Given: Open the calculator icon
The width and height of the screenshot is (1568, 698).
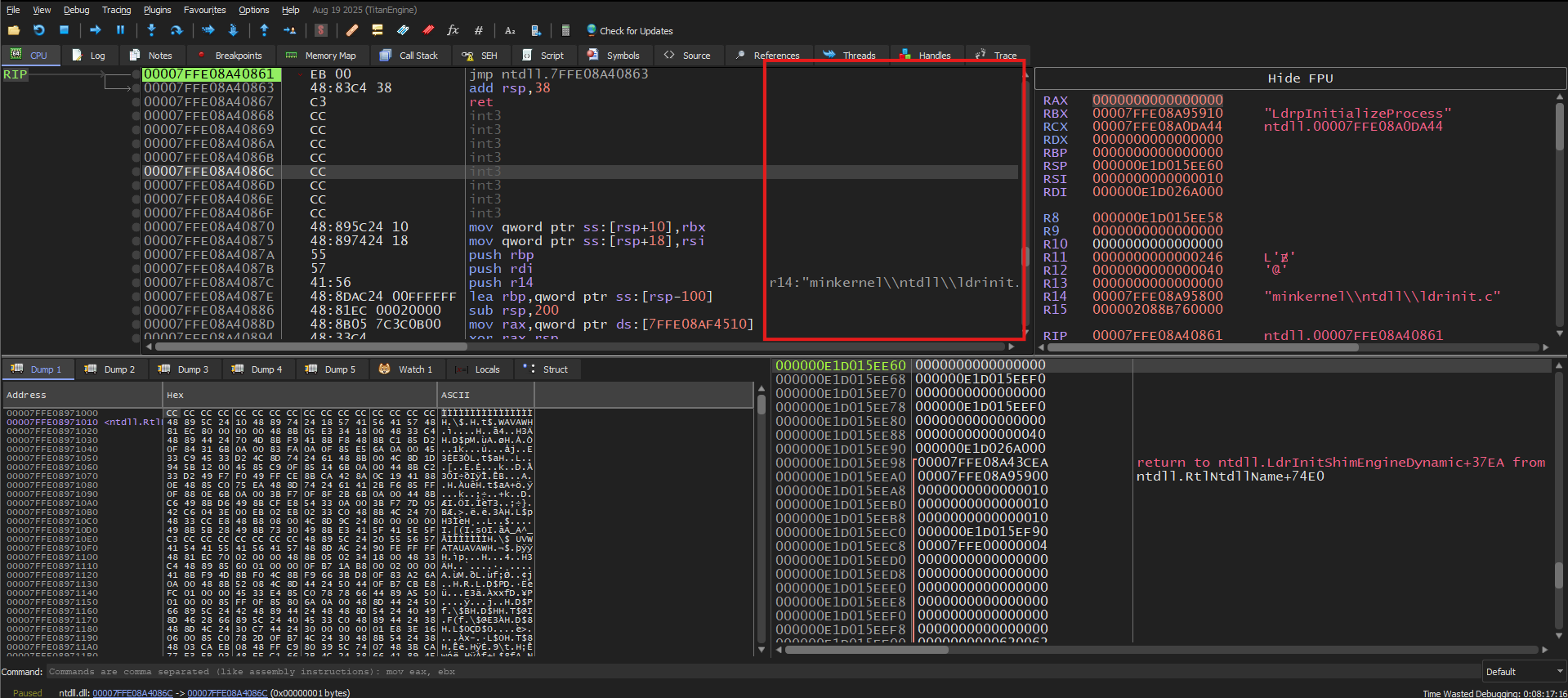Looking at the screenshot, I should (x=565, y=30).
